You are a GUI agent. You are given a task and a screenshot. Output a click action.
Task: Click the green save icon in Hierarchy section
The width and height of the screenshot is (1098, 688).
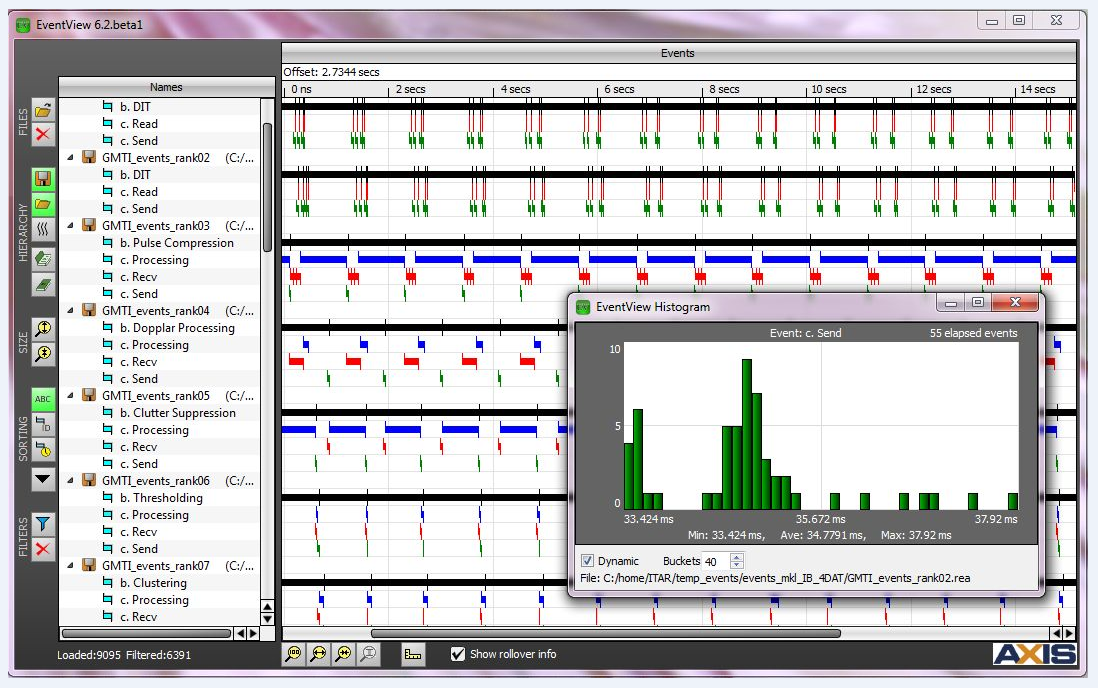click(43, 179)
